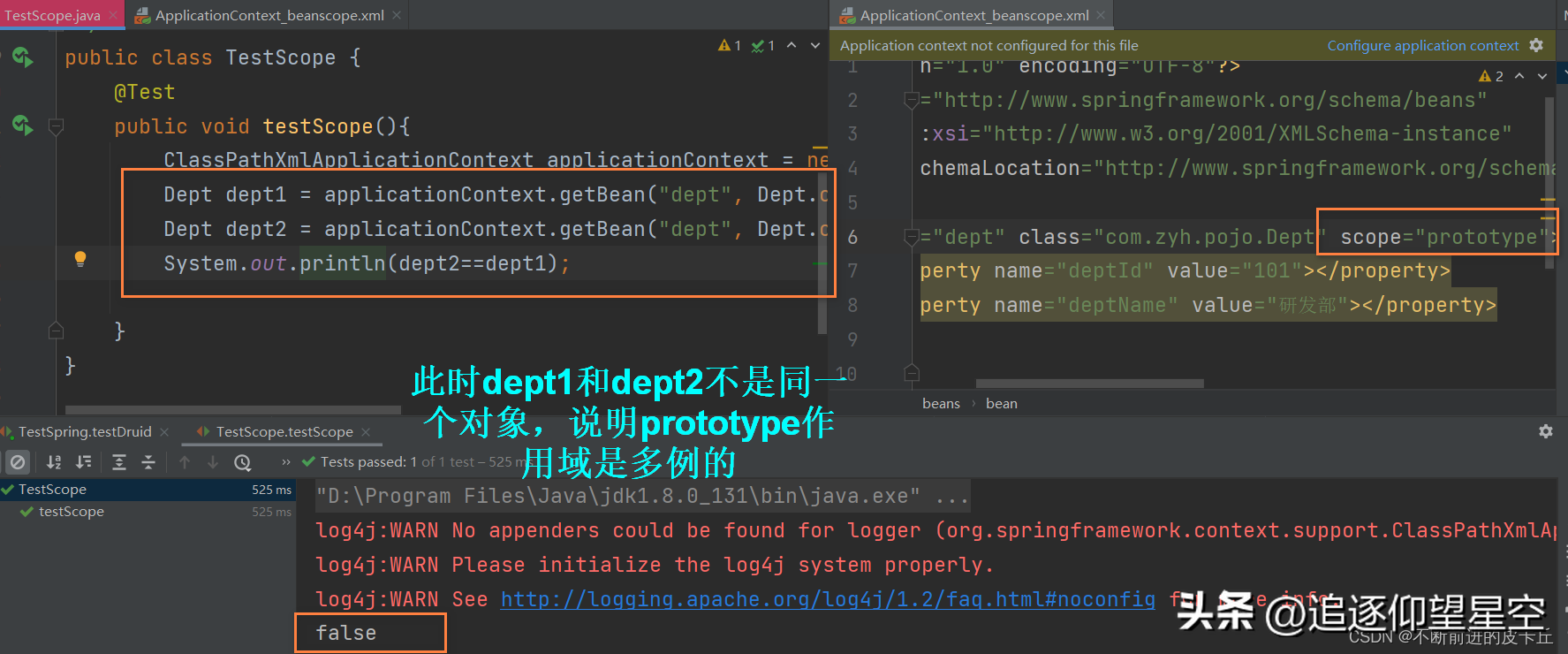Select right pane ApplicationContext_beanscope.xml tab
This screenshot has height=654, width=1568.
974,15
